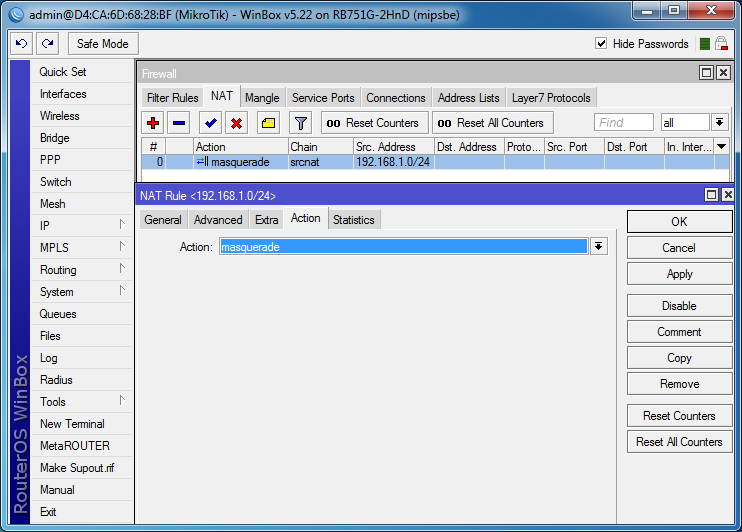Open the Connections tab
The image size is (742, 532).
[x=396, y=98]
